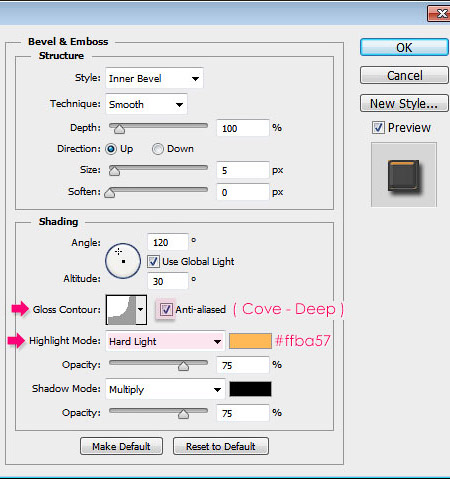This screenshot has height=479, width=450.
Task: Click the Depth value field showing 100
Action: pos(243,128)
